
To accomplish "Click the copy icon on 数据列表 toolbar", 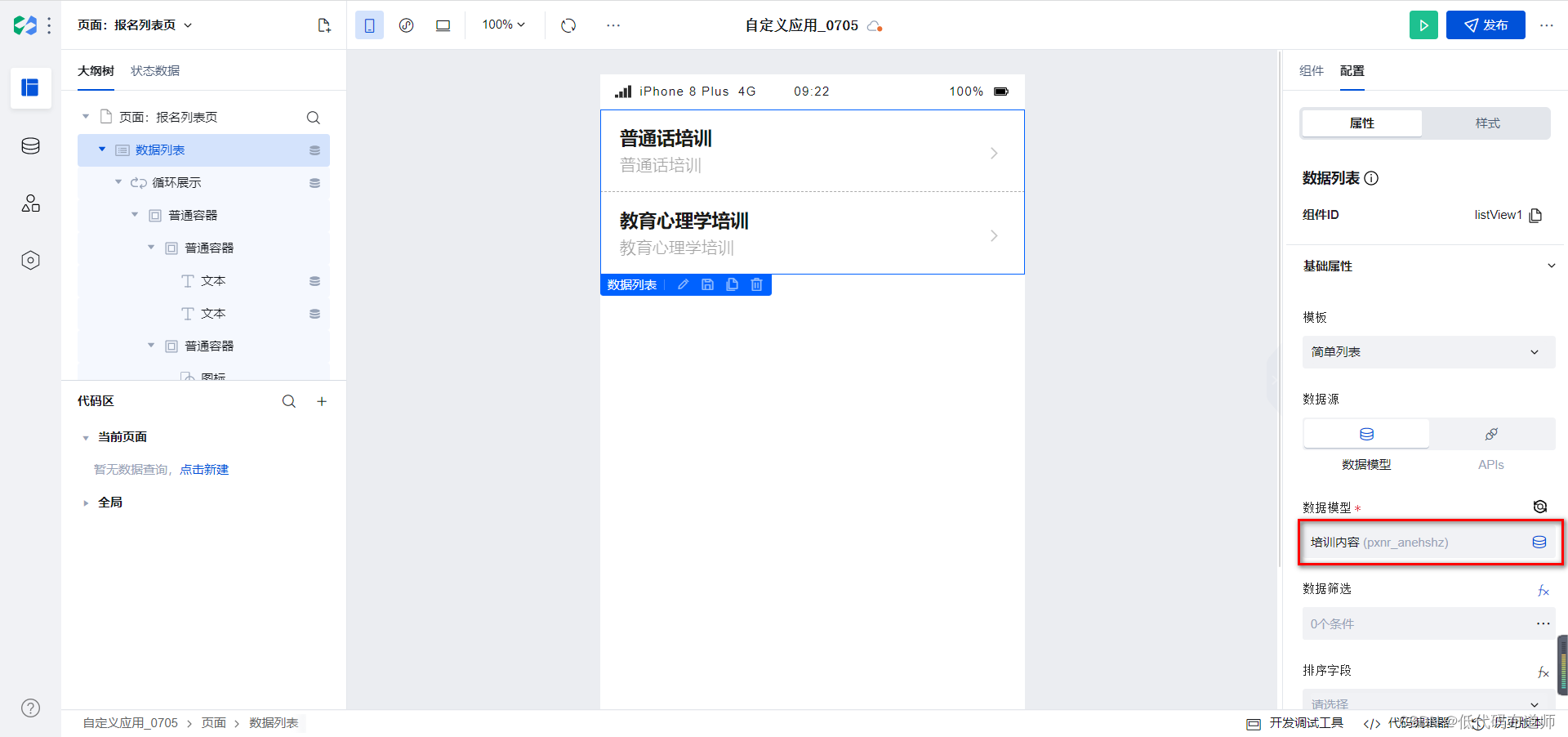I will [733, 284].
